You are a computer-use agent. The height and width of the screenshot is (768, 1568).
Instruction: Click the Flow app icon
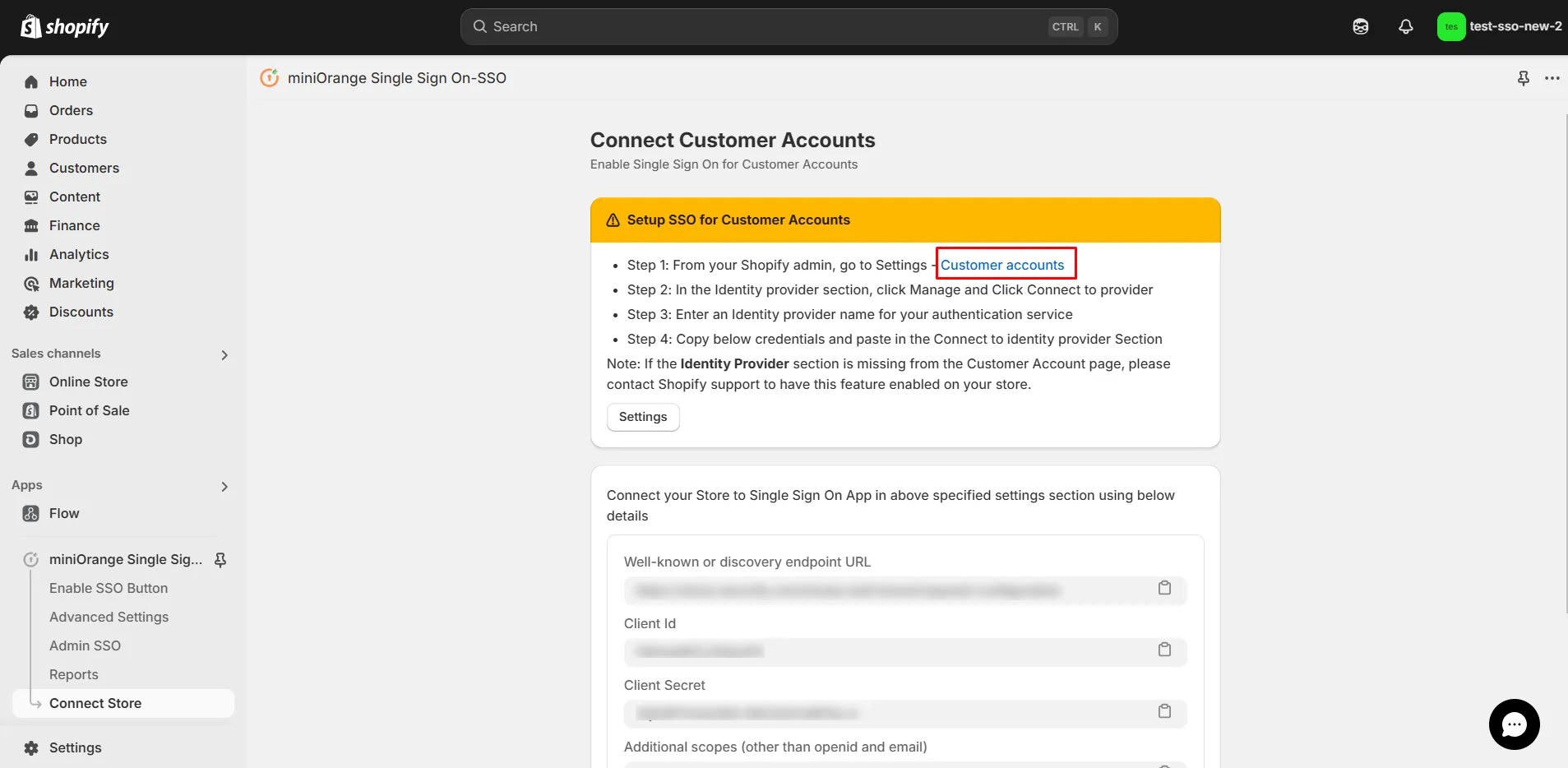pyautogui.click(x=31, y=513)
